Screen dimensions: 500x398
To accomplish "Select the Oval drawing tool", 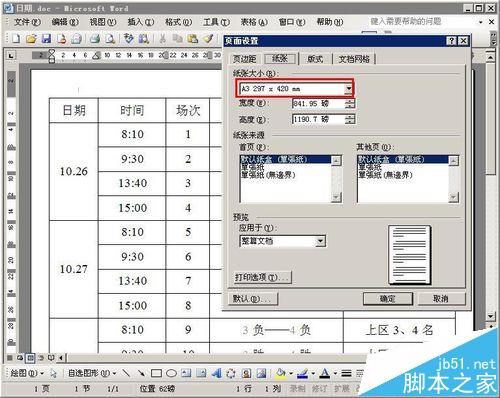I will (171, 373).
